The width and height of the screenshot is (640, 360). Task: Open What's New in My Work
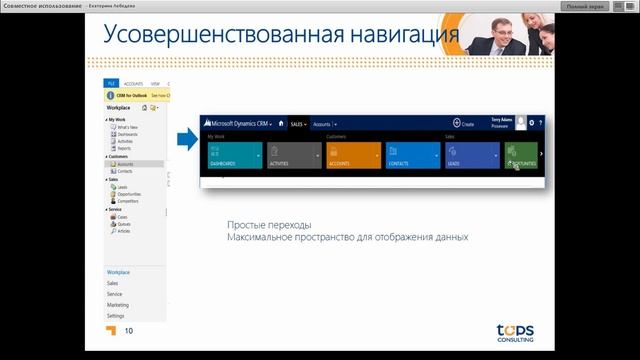[x=124, y=127]
